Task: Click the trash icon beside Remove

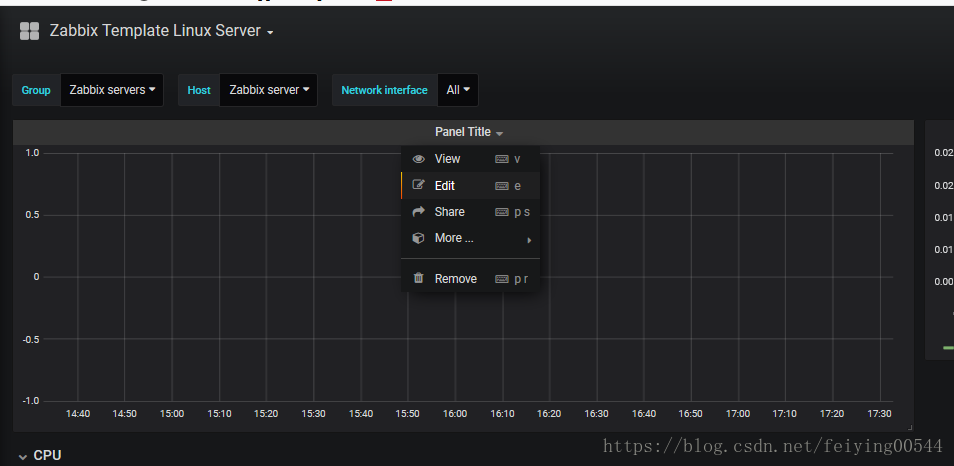Action: click(418, 278)
